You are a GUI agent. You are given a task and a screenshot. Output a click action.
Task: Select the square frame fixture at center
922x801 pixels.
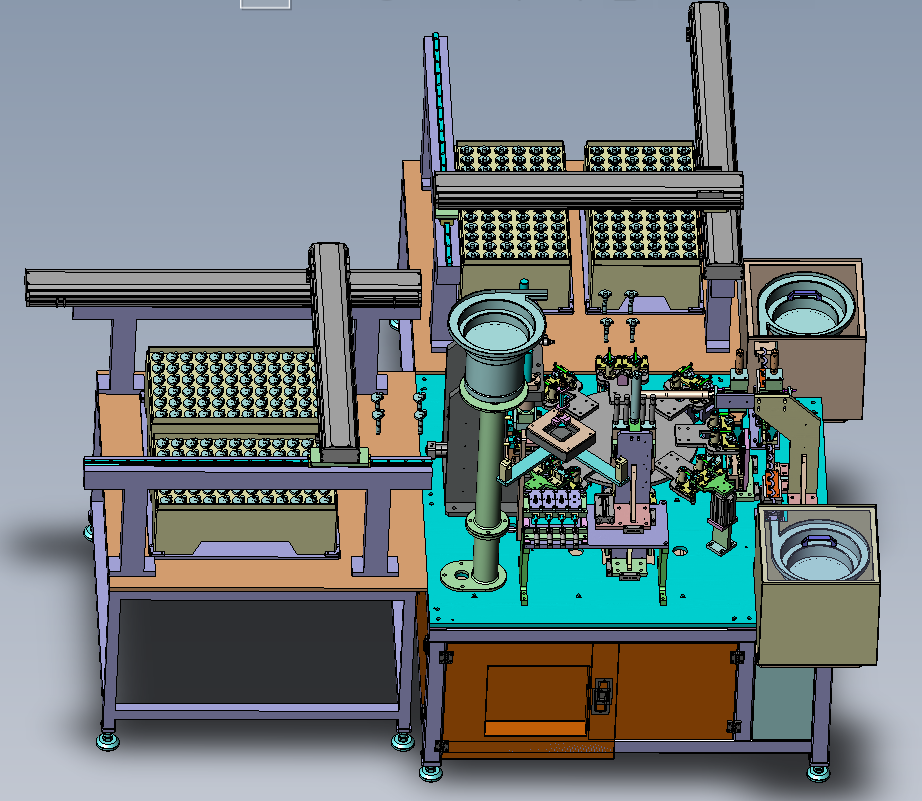point(563,433)
